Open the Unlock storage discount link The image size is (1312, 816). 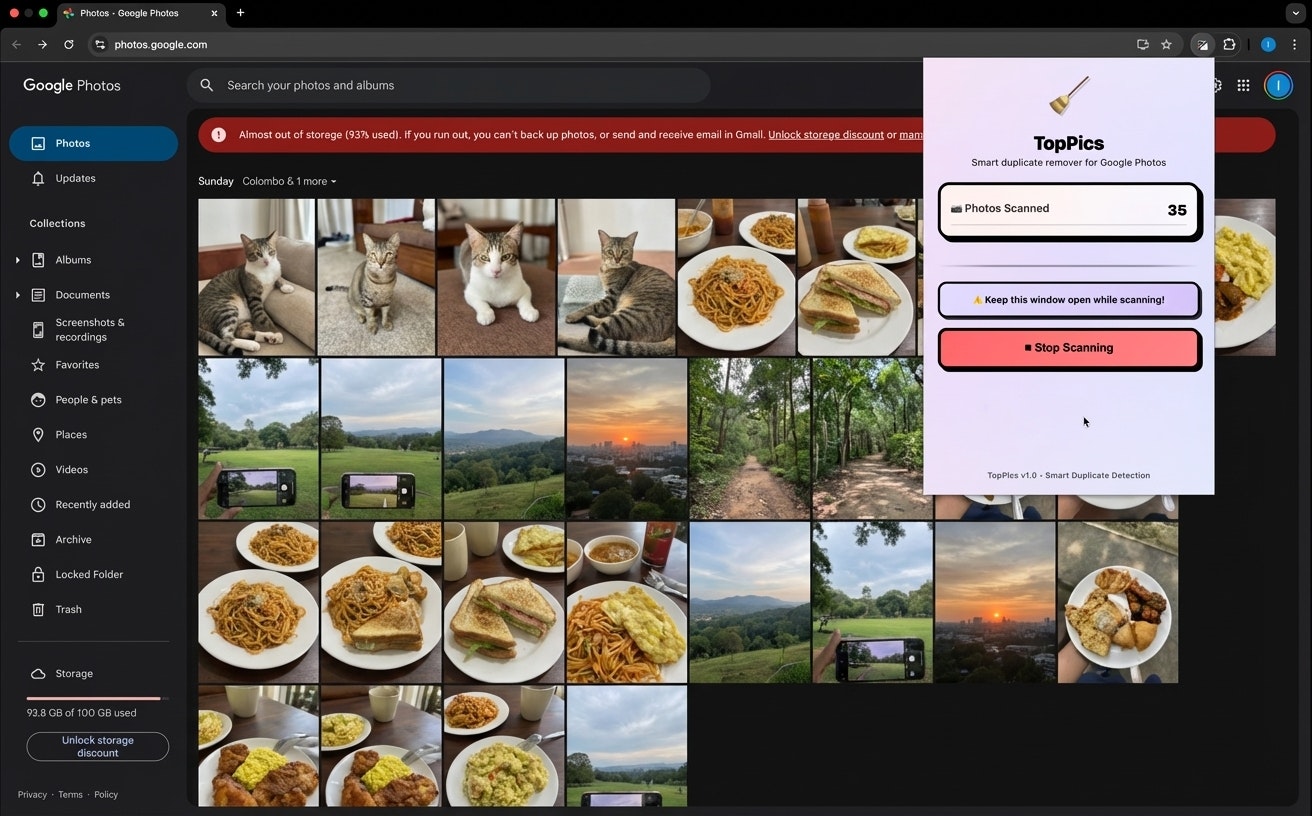(x=824, y=134)
